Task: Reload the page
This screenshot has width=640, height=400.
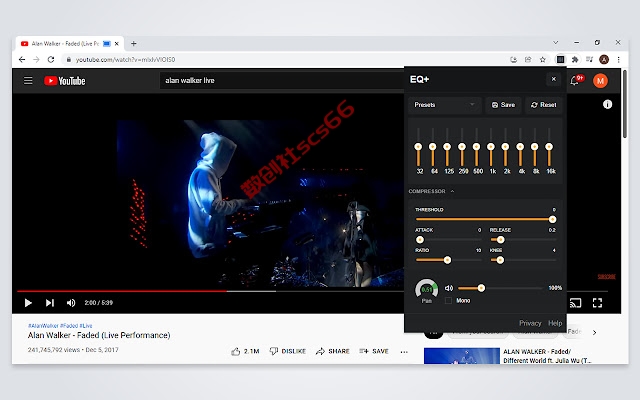Action: coord(51,60)
